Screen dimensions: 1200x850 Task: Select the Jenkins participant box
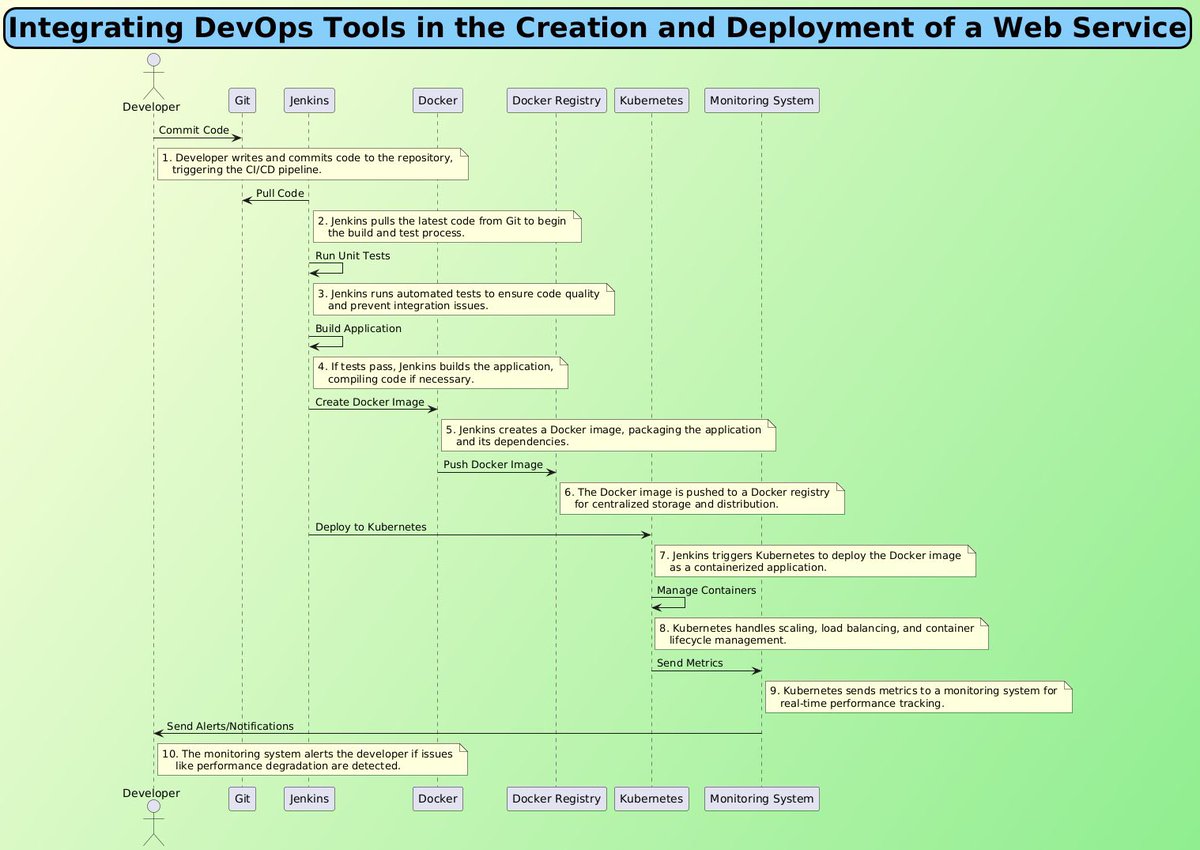(308, 100)
